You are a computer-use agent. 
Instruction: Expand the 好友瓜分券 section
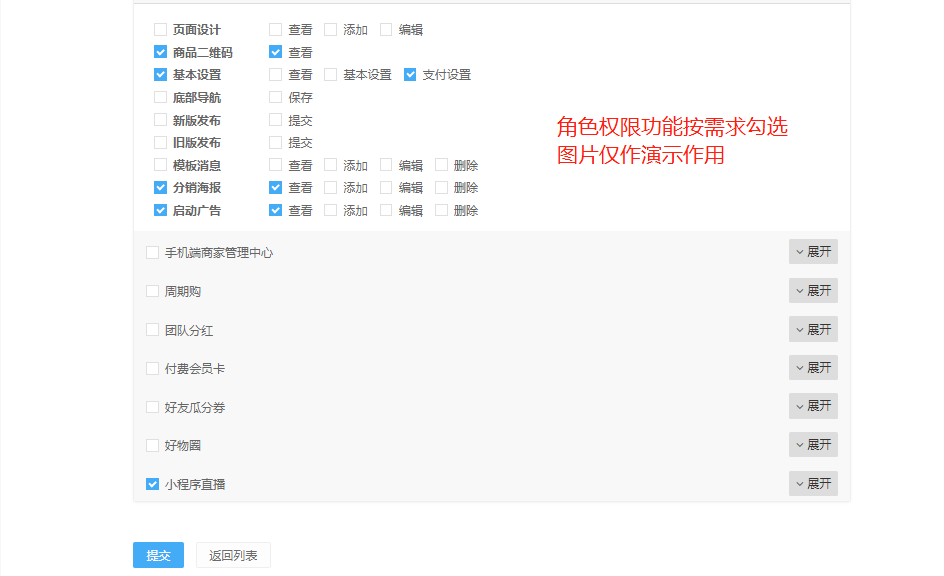pos(813,406)
